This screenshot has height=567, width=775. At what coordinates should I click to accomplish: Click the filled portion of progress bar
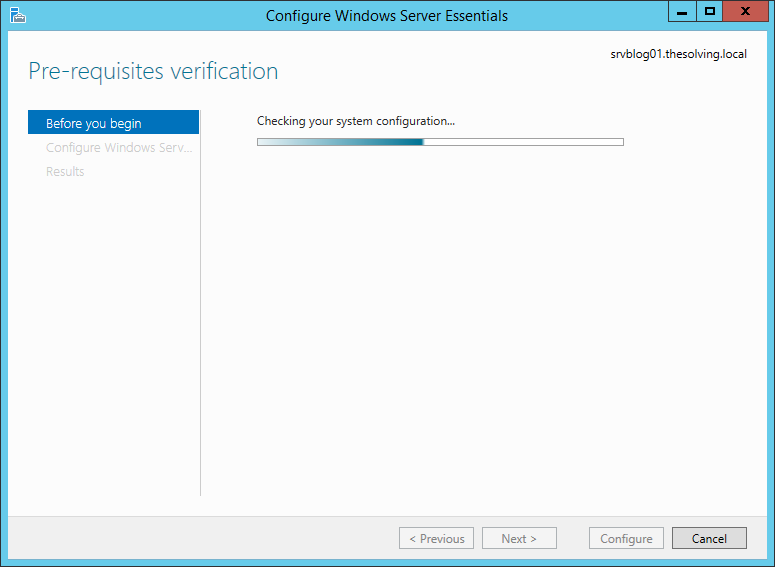click(x=340, y=142)
